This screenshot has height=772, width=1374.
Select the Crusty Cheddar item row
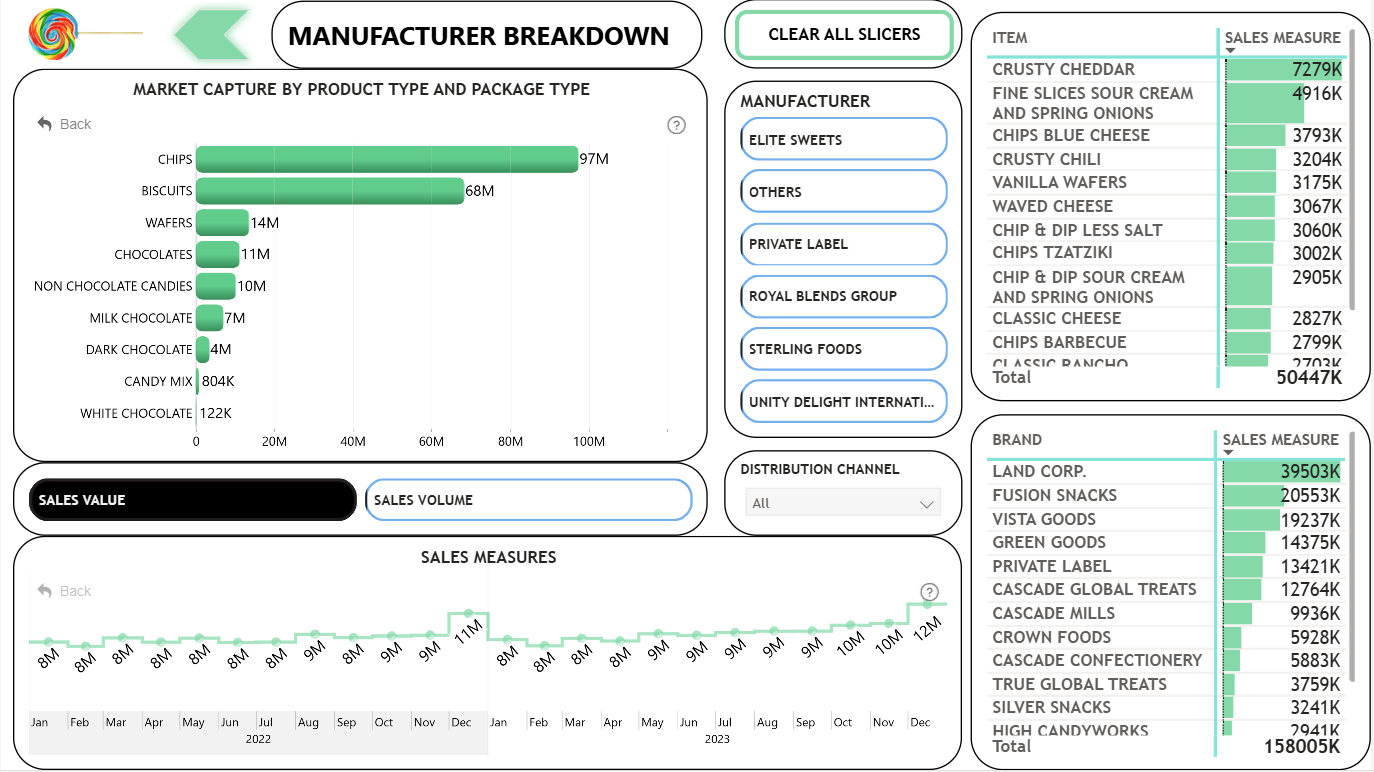pyautogui.click(x=1167, y=69)
